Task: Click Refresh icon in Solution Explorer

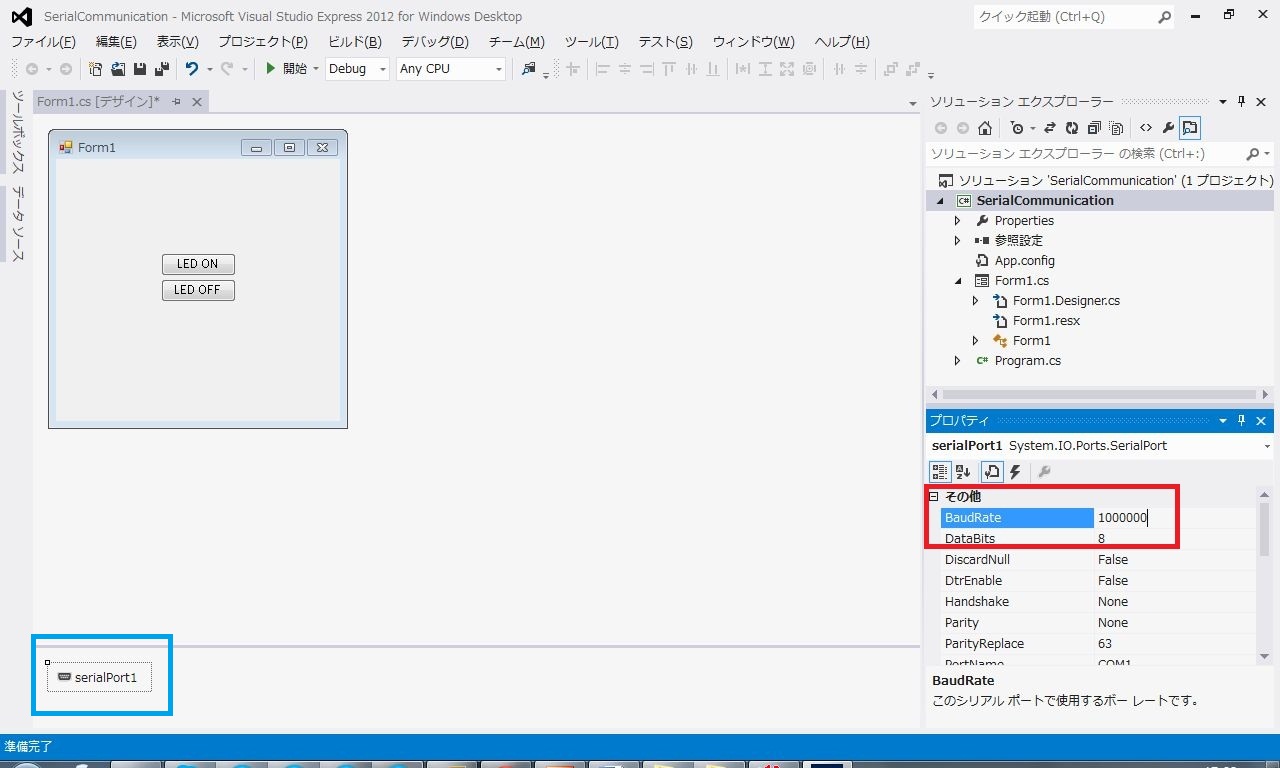Action: click(x=1072, y=128)
